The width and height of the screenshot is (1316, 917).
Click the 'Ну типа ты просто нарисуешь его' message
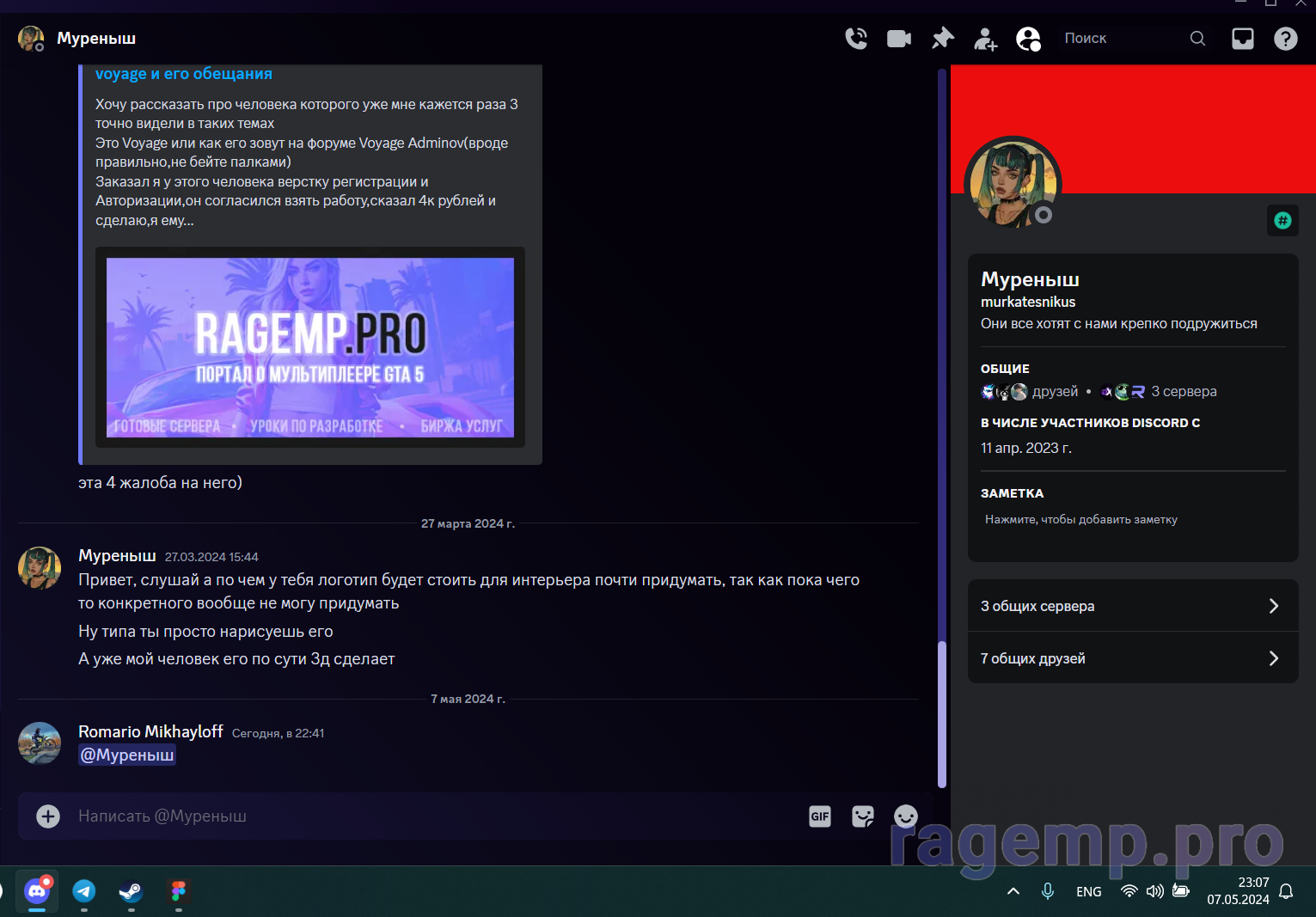tap(205, 631)
